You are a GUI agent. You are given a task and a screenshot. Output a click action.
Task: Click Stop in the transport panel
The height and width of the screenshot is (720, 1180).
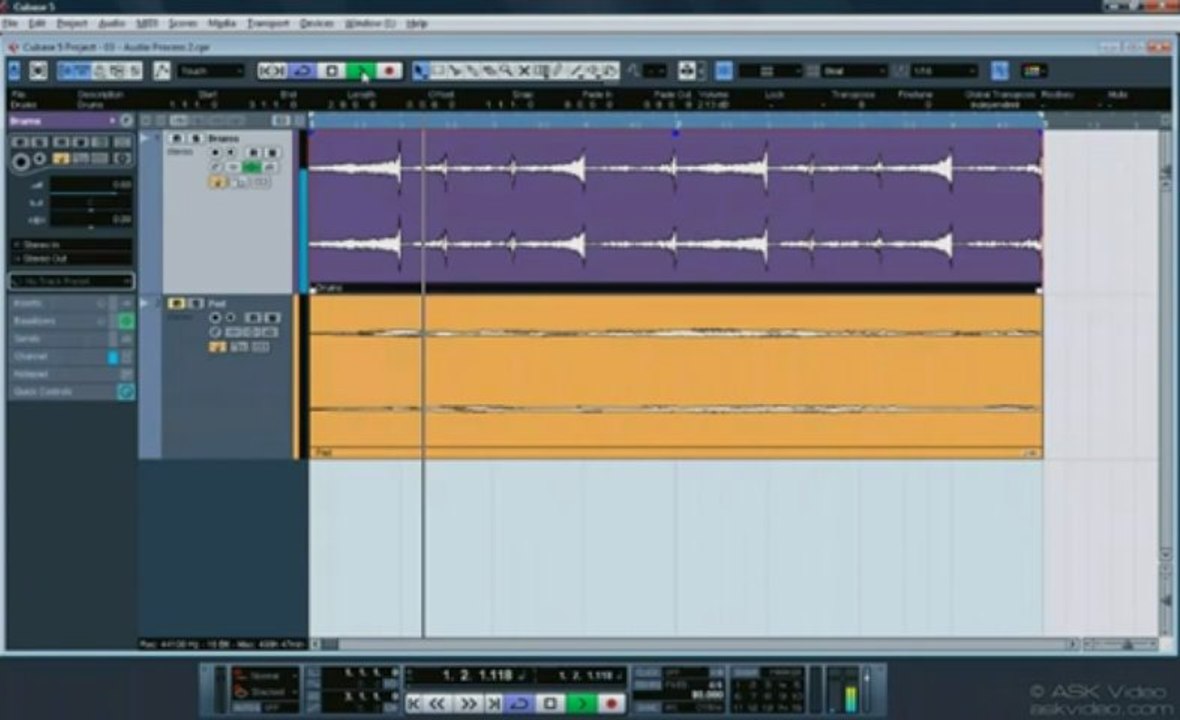pyautogui.click(x=550, y=704)
